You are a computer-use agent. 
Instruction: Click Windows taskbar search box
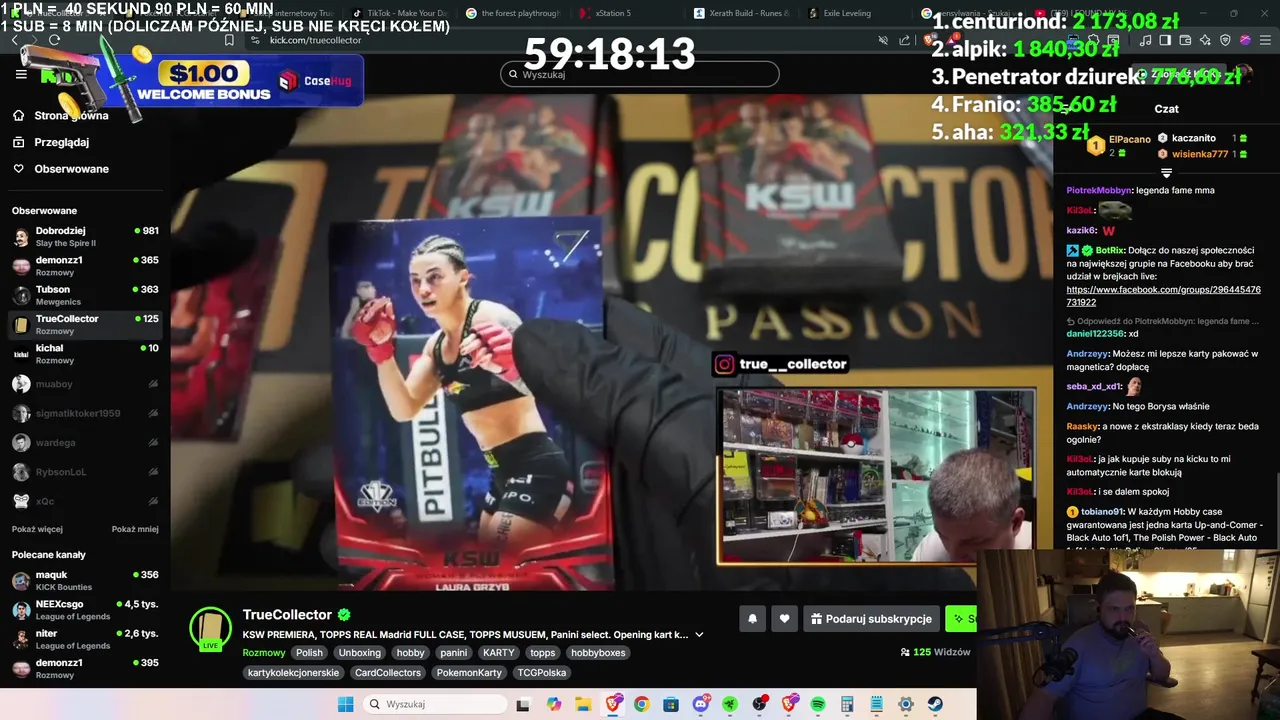coord(434,704)
